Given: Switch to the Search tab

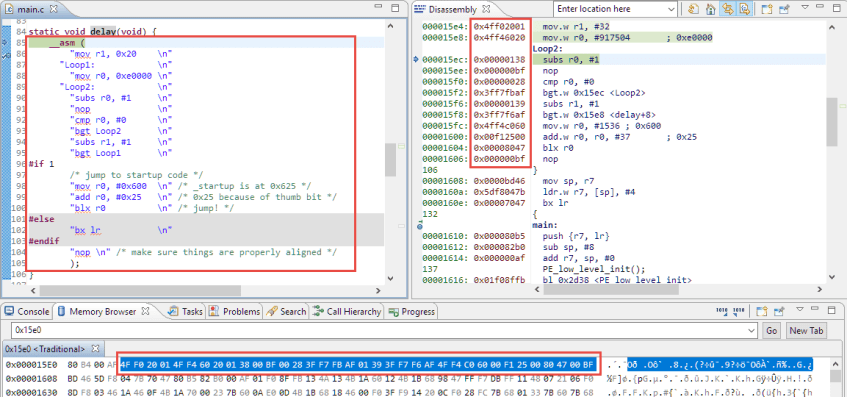Looking at the screenshot, I should (286, 312).
